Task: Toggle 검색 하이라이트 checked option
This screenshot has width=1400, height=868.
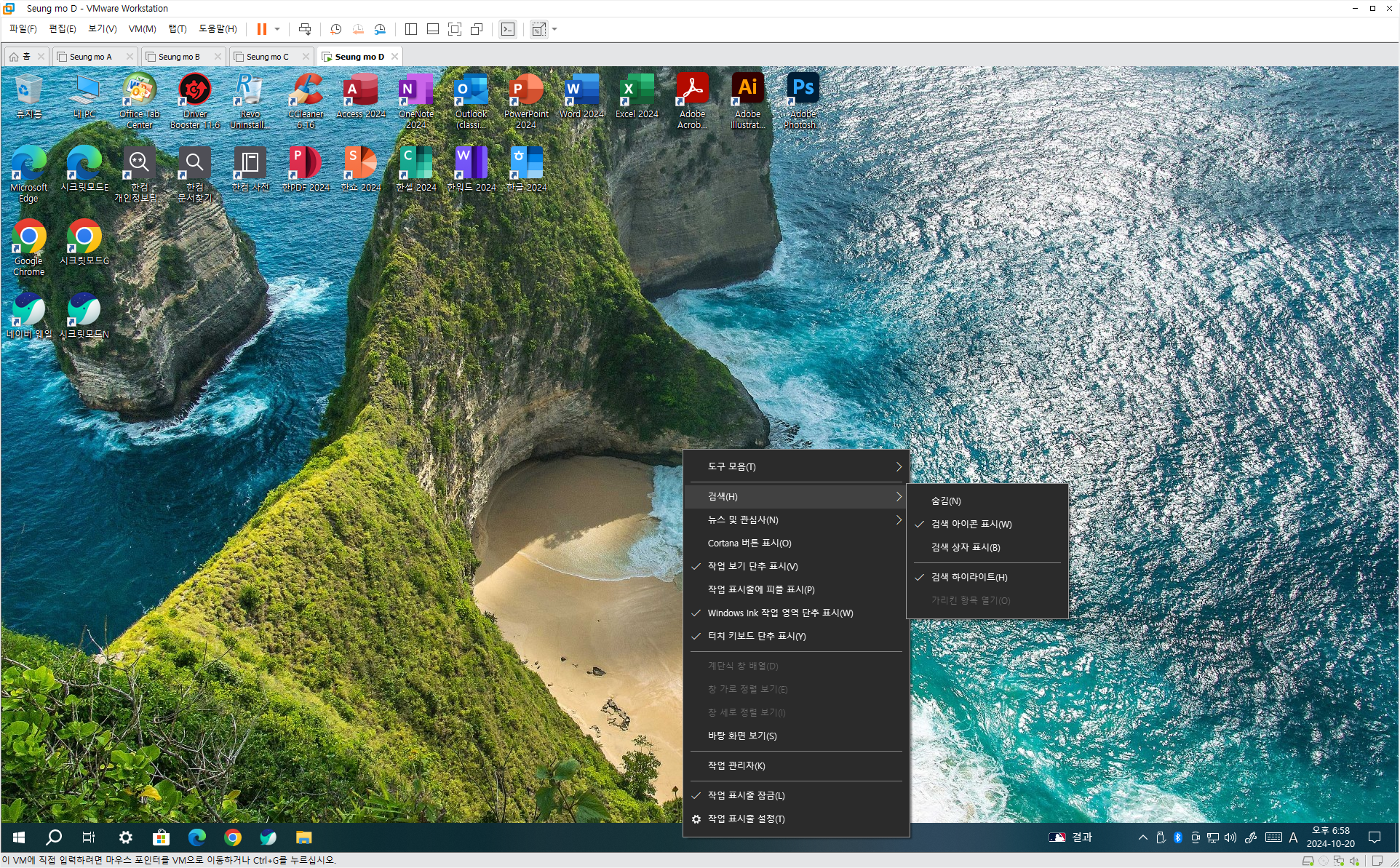Action: tap(969, 577)
